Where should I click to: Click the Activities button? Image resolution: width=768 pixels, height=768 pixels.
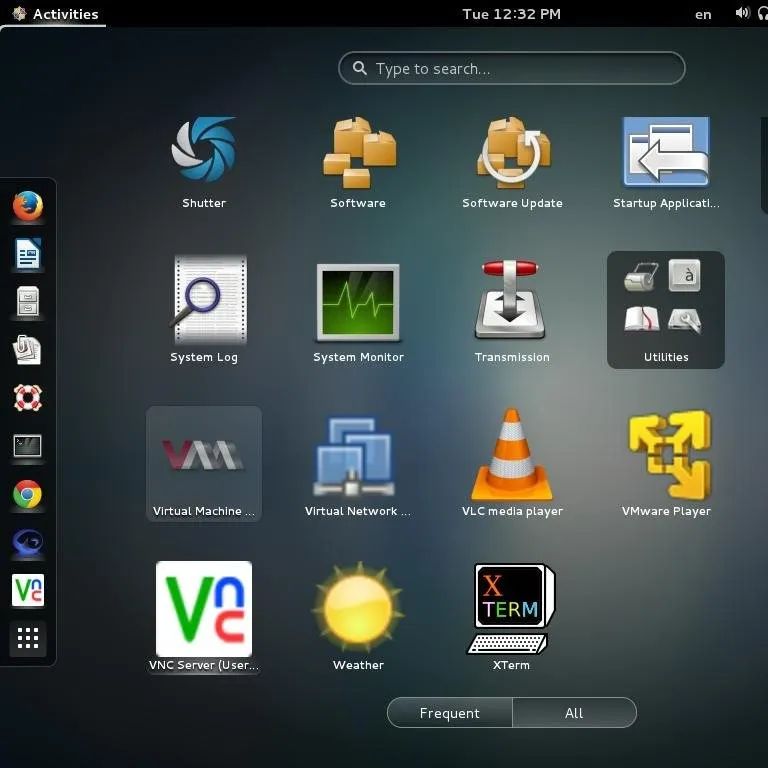(x=54, y=14)
